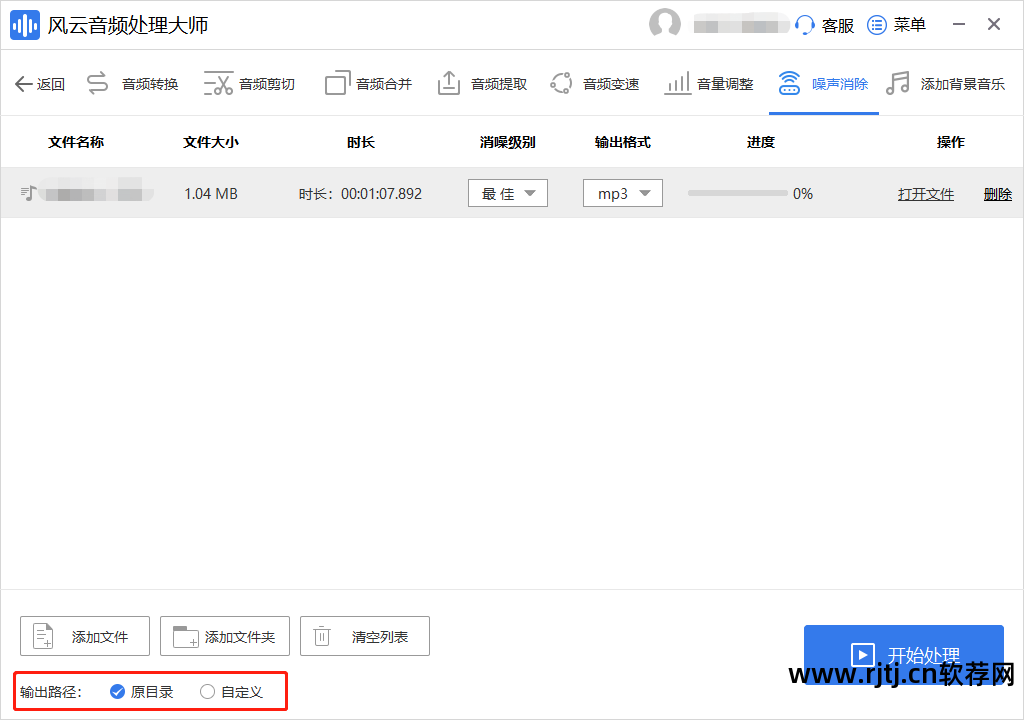Viewport: 1024px width, 720px height.
Task: Click the 音频变速 circular arrows icon
Action: [561, 83]
